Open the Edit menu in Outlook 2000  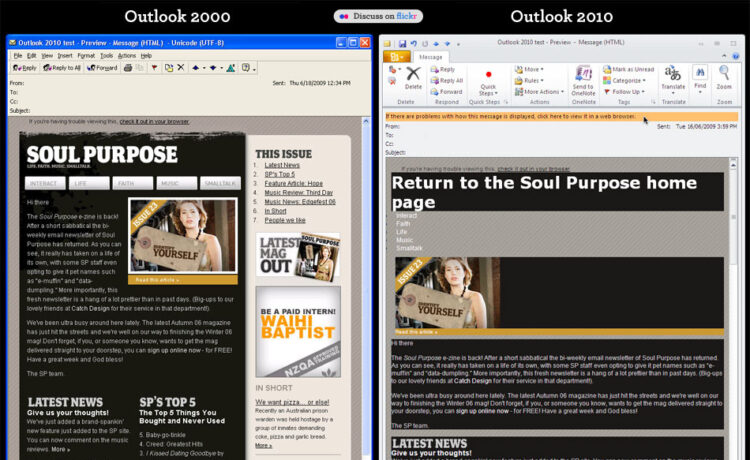[31, 55]
